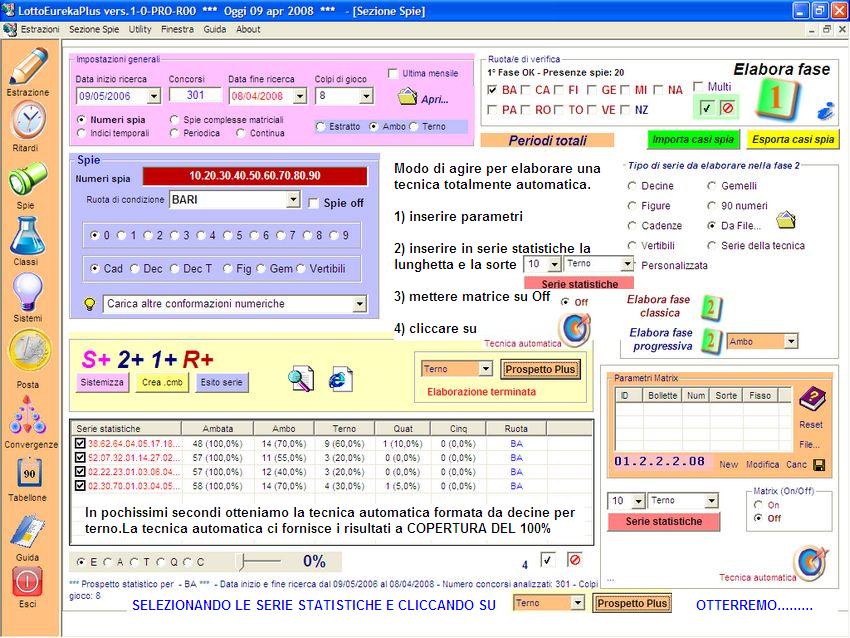
Task: Open the Ruota di condizione BARI dropdown
Action: click(293, 199)
